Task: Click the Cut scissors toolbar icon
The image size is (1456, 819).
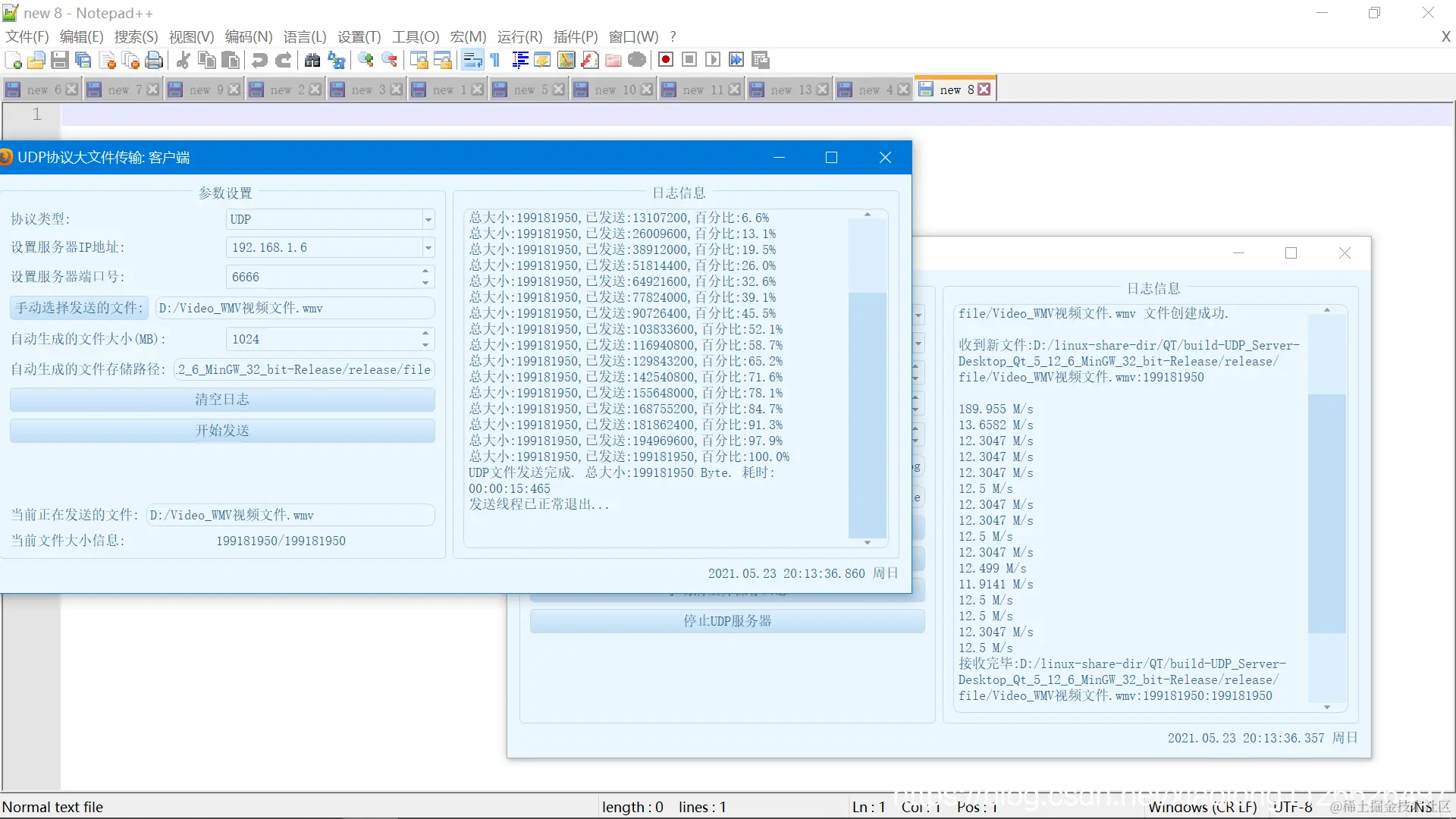Action: coord(183,60)
